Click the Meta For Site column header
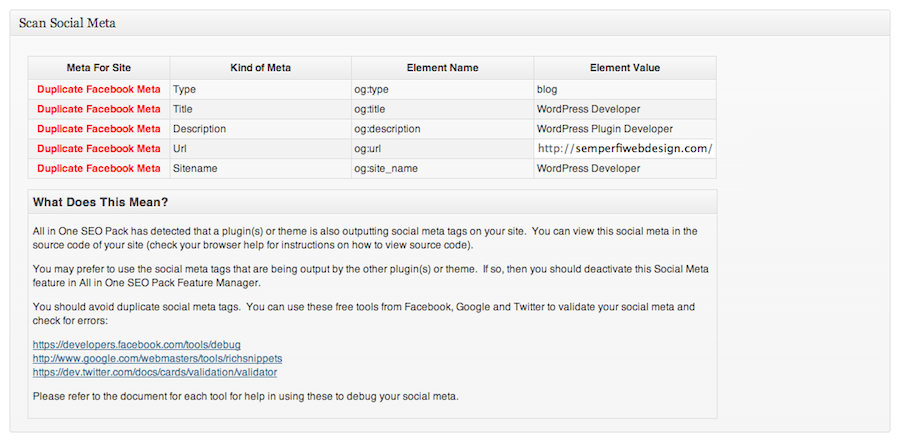The height and width of the screenshot is (442, 900). 98,68
